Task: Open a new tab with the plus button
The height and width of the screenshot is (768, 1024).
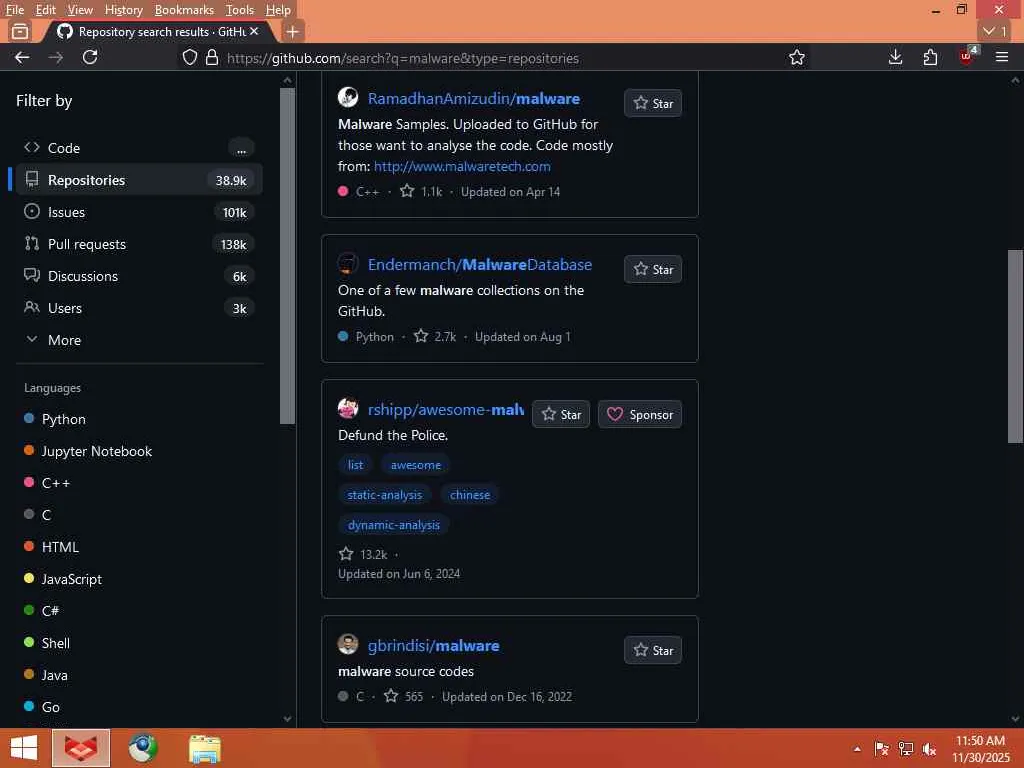Action: coord(293,31)
